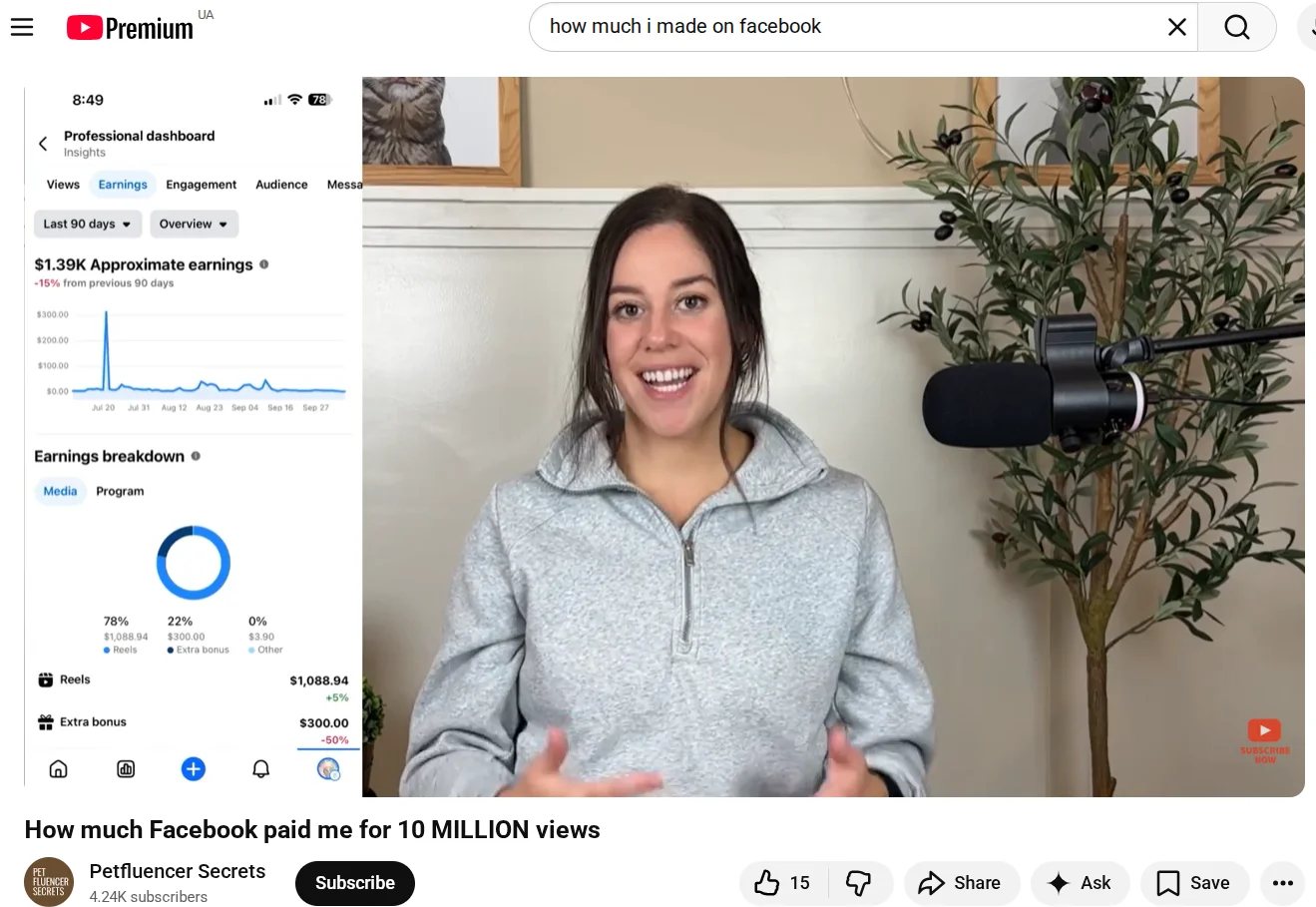1316x907 pixels.
Task: Click the blue plus create icon
Action: tap(193, 768)
